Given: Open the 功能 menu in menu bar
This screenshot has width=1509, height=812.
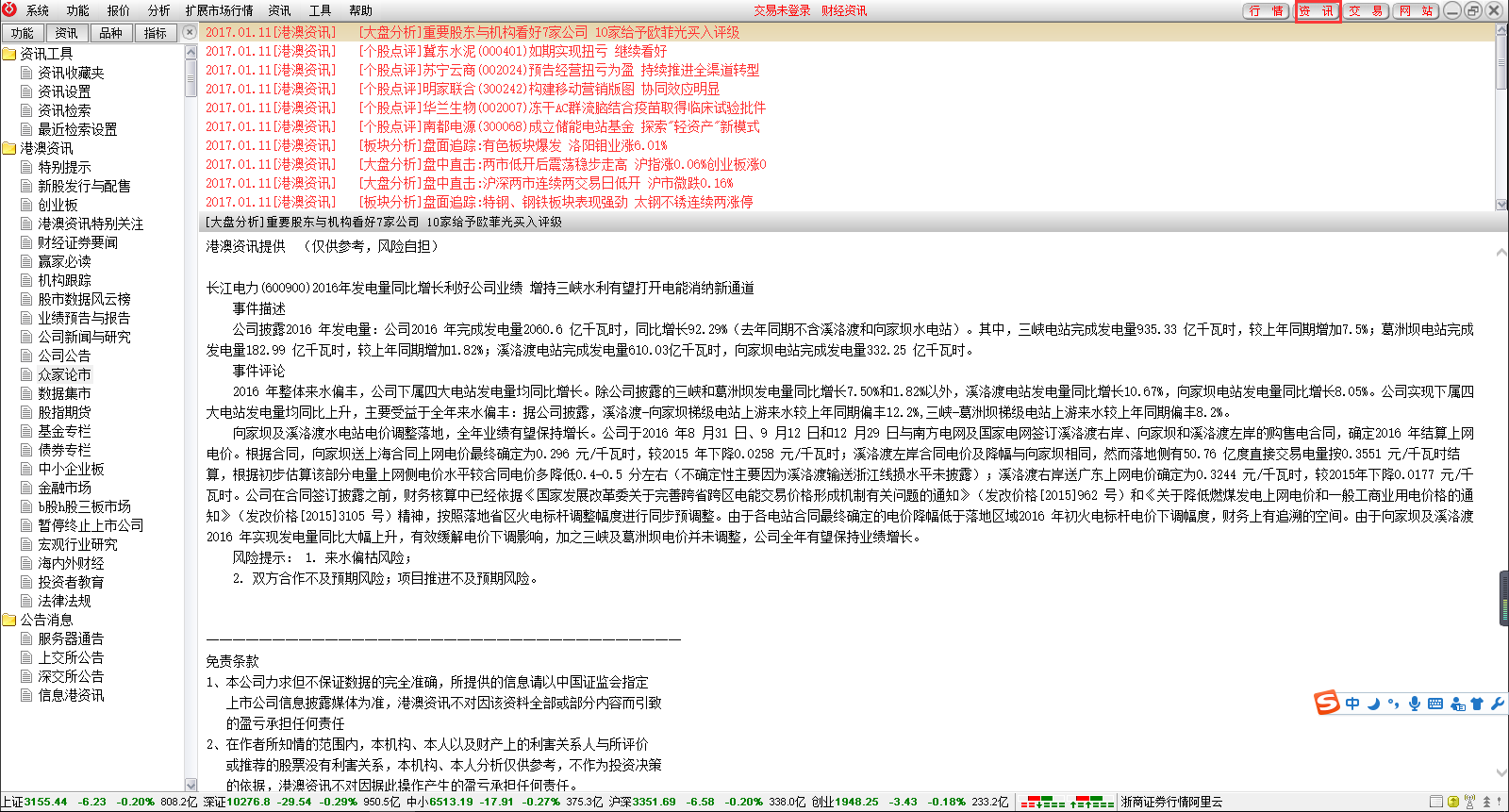Looking at the screenshot, I should coord(77,10).
